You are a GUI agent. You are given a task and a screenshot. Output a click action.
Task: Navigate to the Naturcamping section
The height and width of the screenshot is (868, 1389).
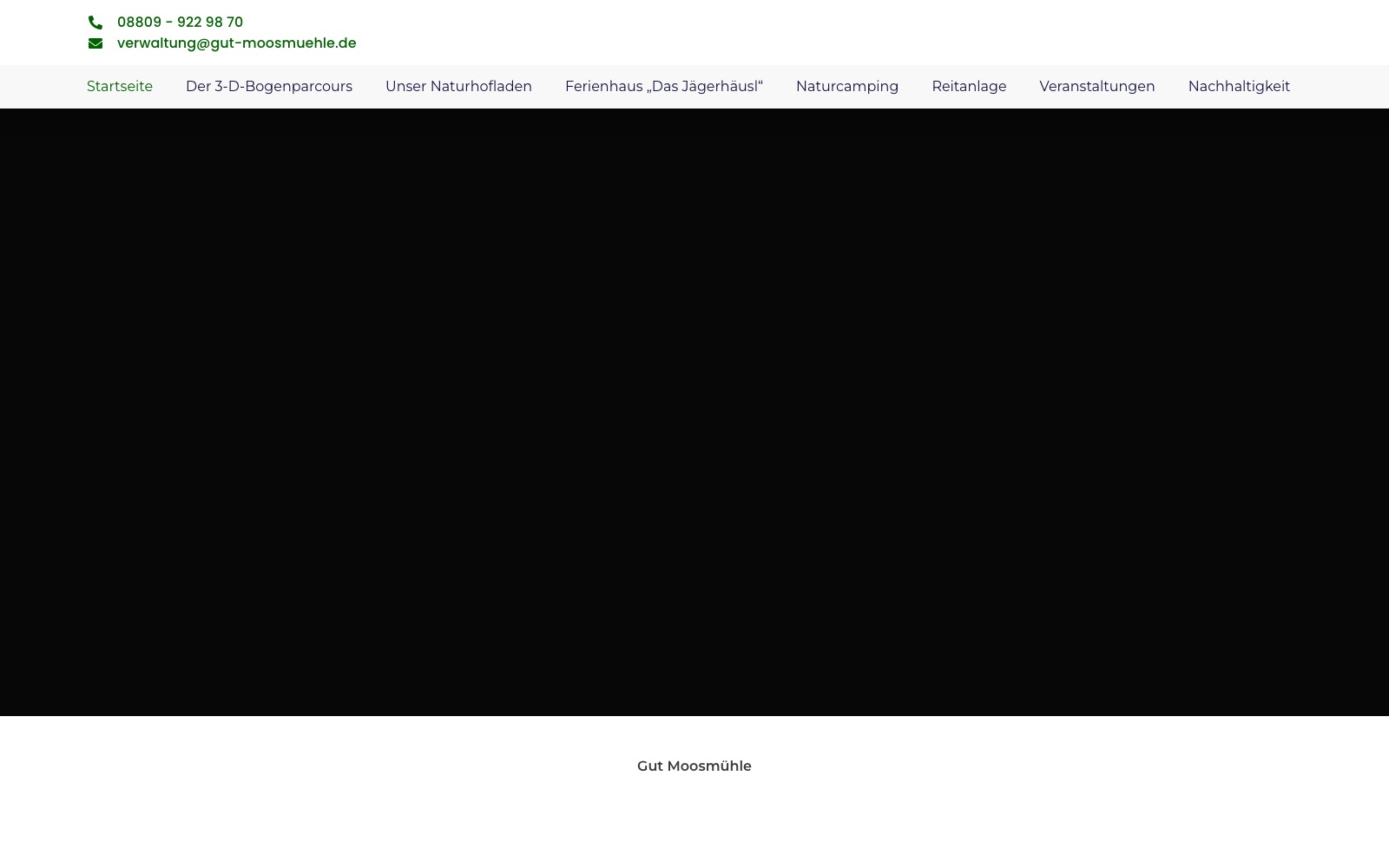(x=847, y=86)
